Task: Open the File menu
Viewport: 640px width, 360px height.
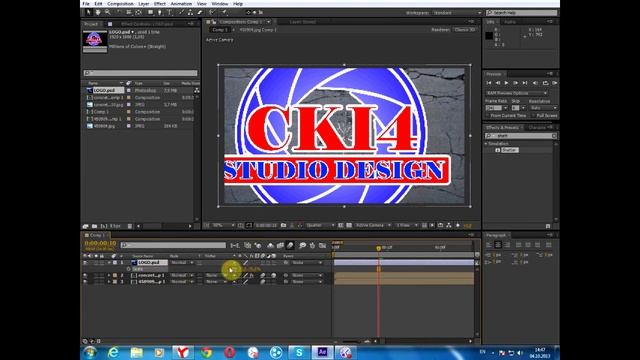Action: point(86,4)
